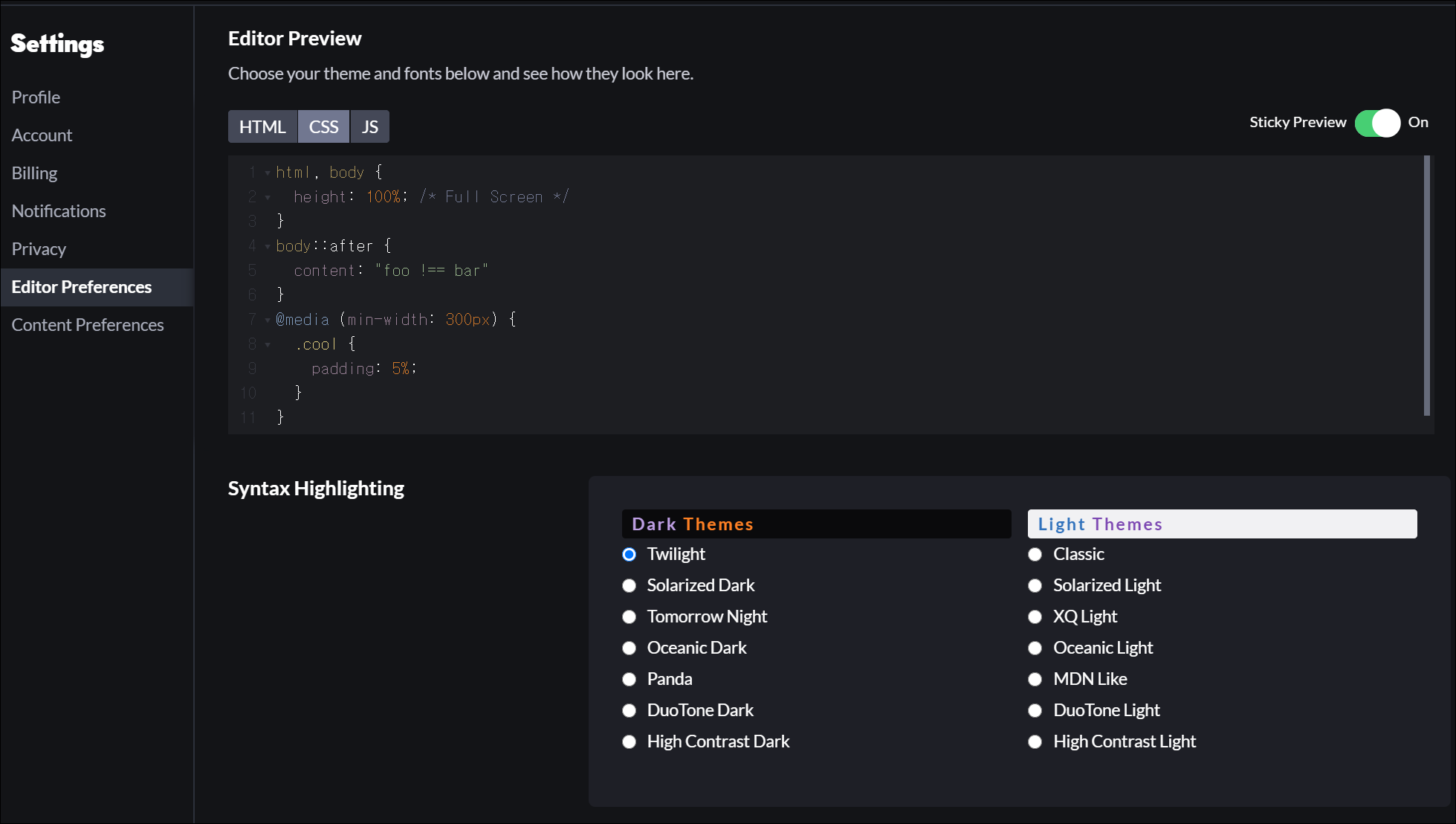This screenshot has width=1456, height=824.
Task: Choose the Tomorrow Night theme option
Action: pos(629,617)
